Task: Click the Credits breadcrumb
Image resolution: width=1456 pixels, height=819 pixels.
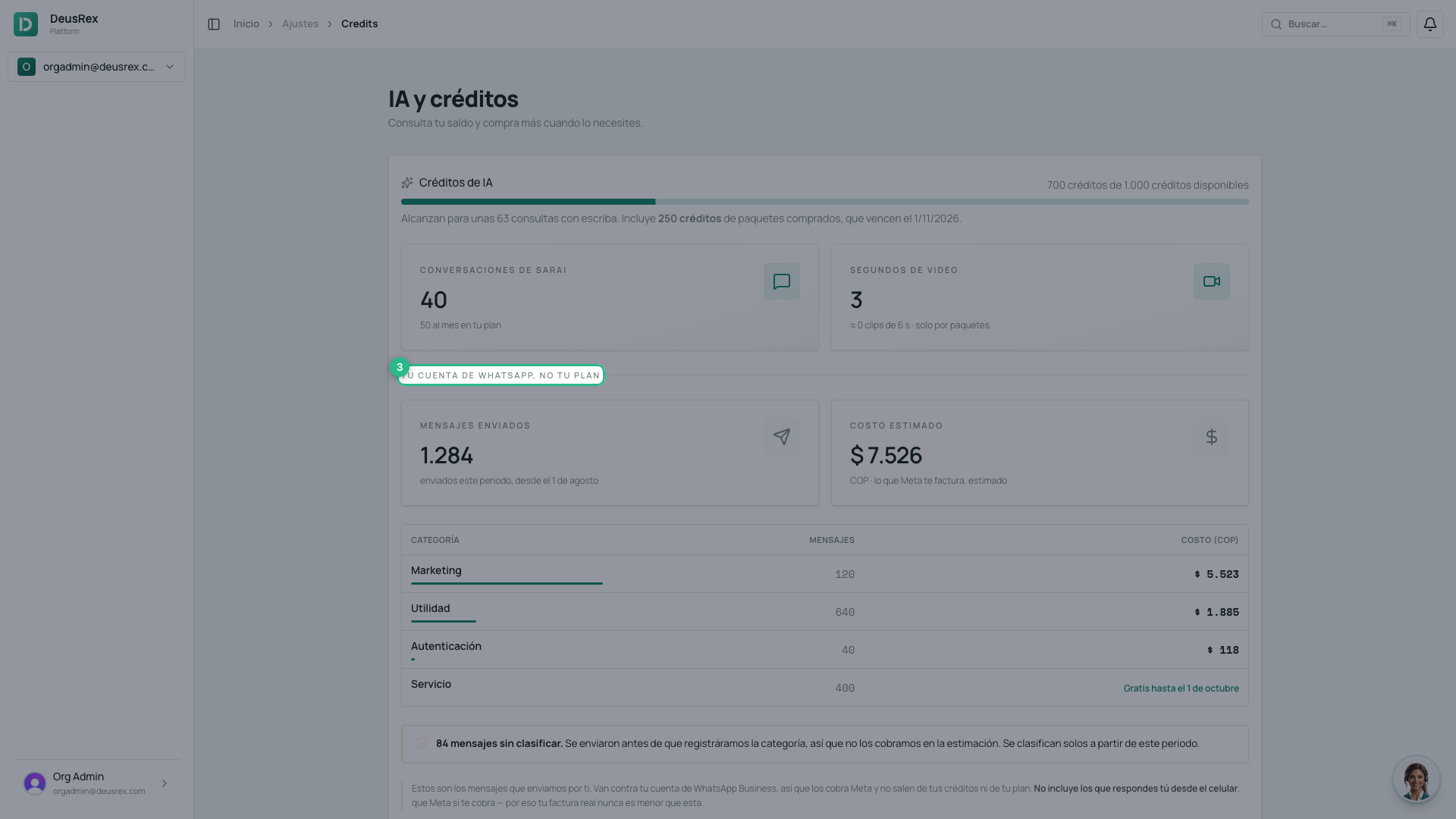Action: pos(359,24)
